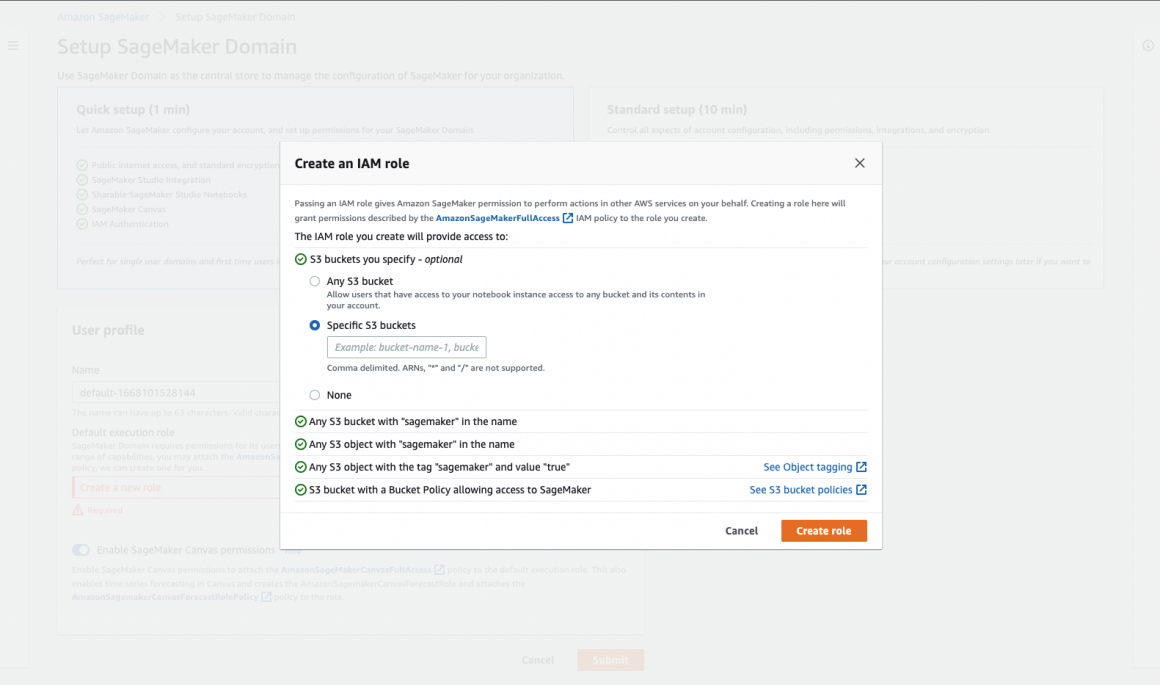Toggle Enable SageMaker Canvas permissions switch
The width and height of the screenshot is (1160, 685).
tap(80, 550)
